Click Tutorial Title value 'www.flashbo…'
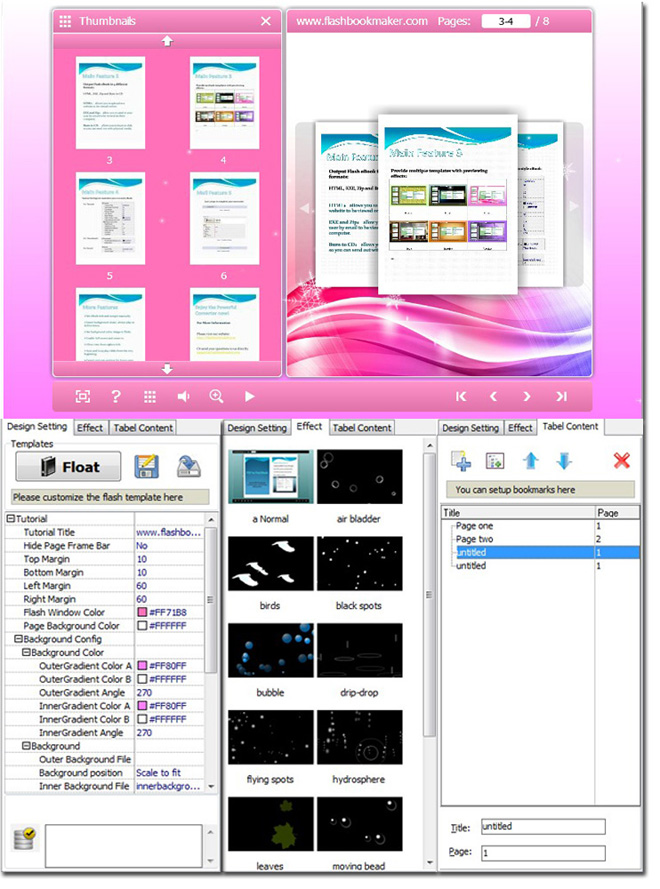 (x=168, y=532)
